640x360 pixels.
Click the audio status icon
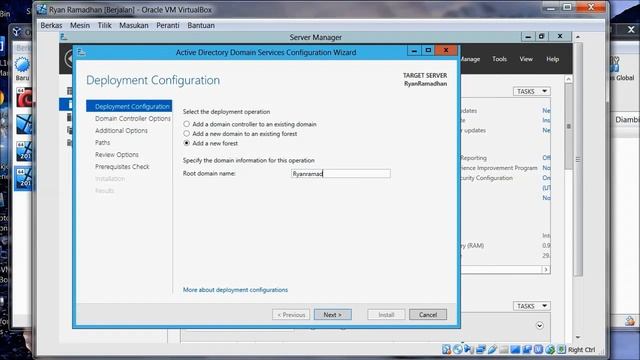469,349
